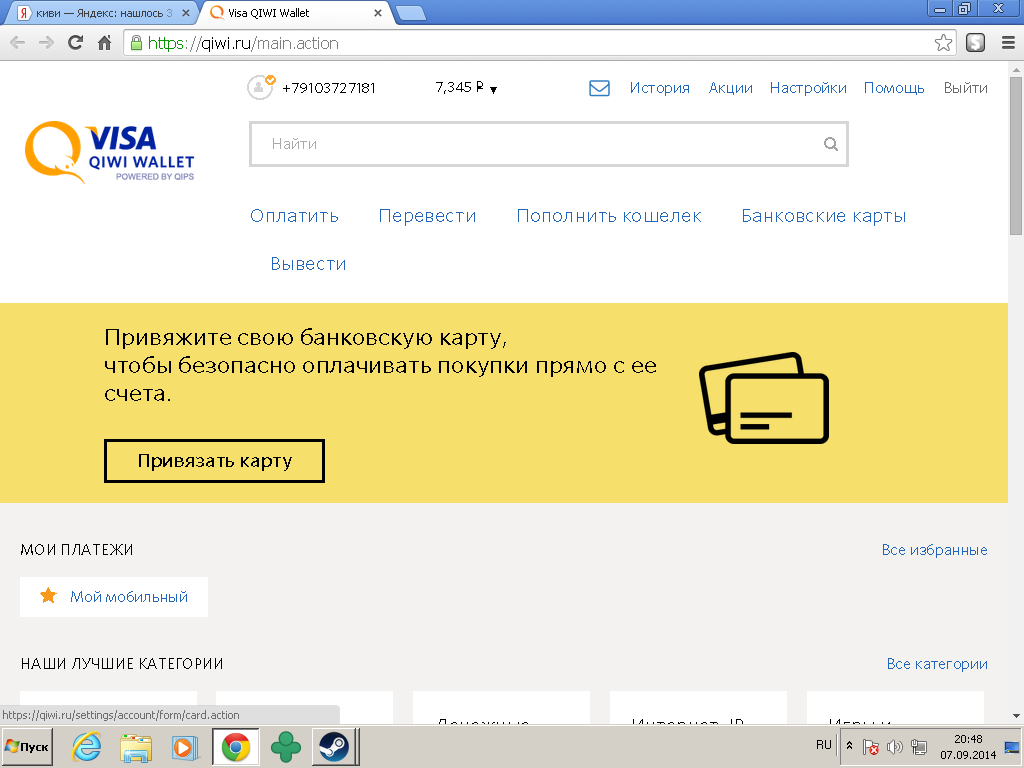
Task: Click the browser extension icon beside the star
Action: click(x=975, y=43)
